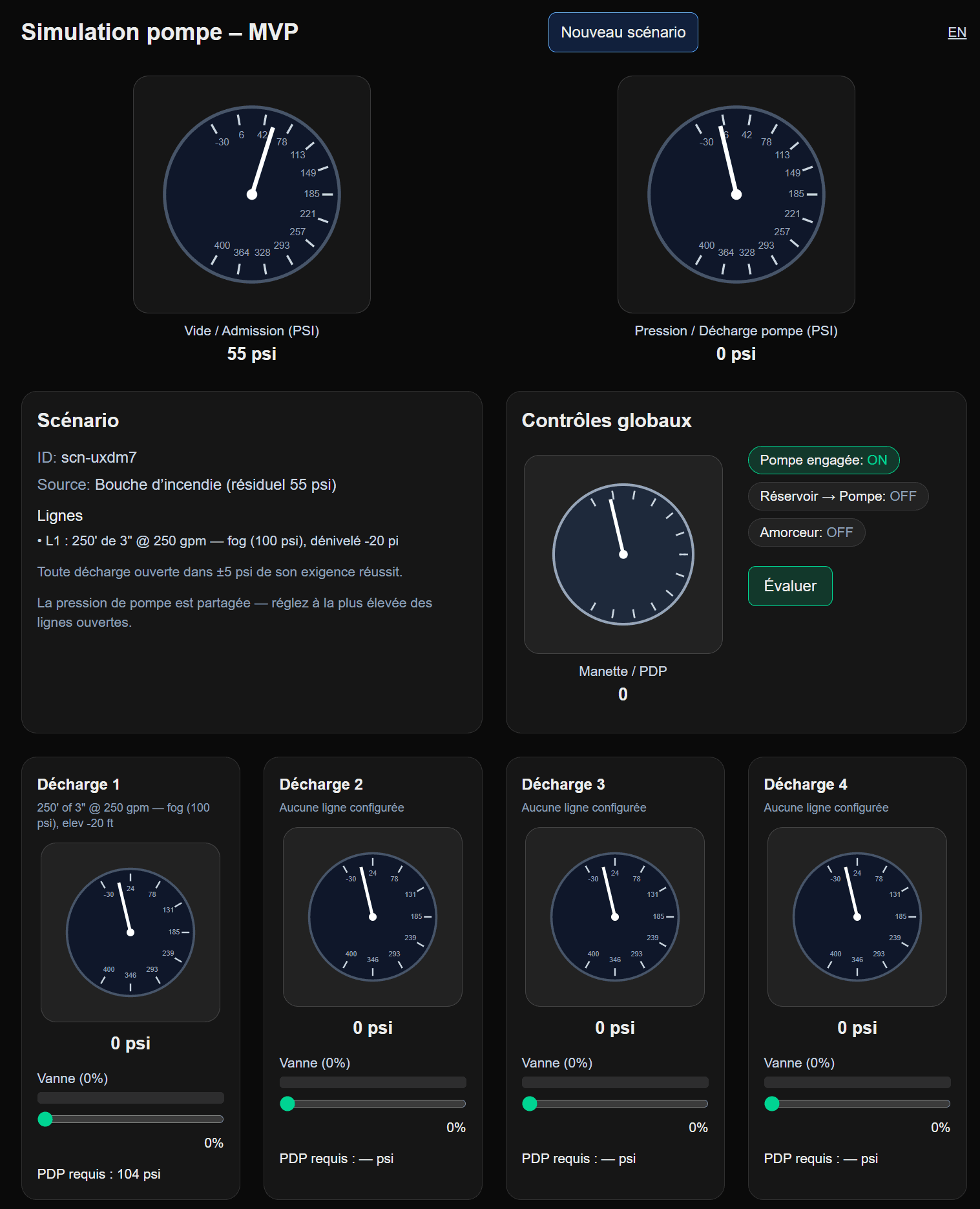Click the Décharge 3 pressure gauge
Screen dimensions: 980x1209
click(615, 916)
